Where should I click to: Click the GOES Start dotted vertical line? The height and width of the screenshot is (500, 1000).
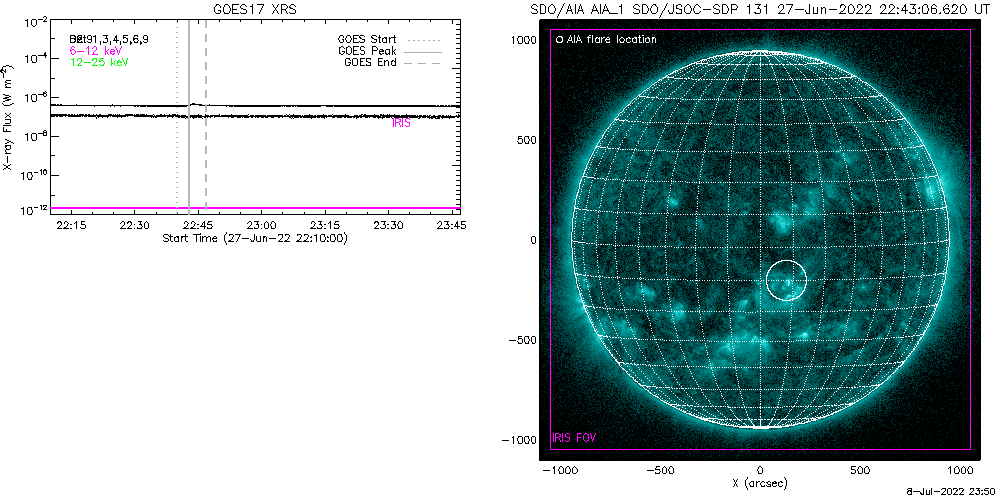coord(177,117)
